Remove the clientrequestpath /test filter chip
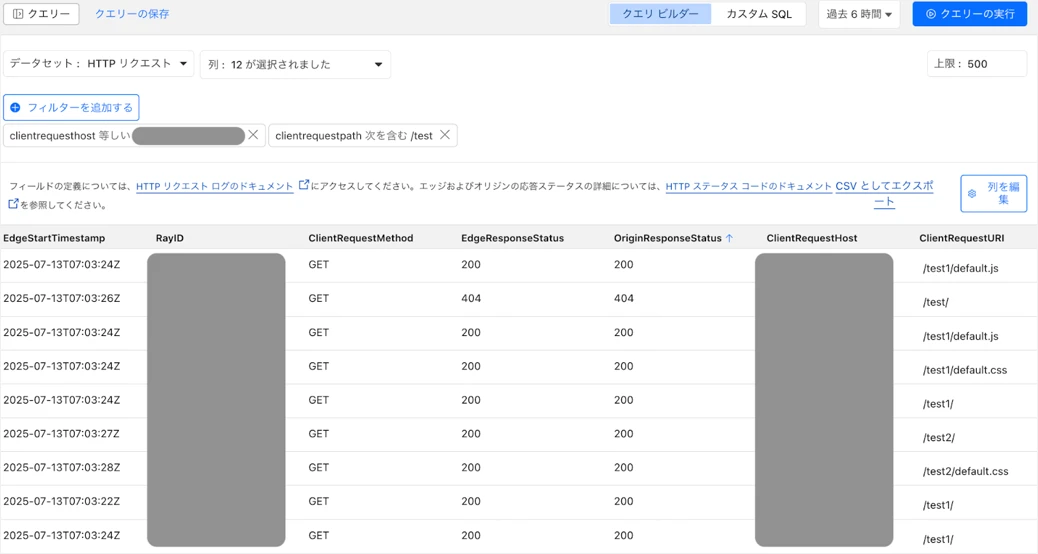Image resolution: width=1038 pixels, height=554 pixels. click(445, 135)
